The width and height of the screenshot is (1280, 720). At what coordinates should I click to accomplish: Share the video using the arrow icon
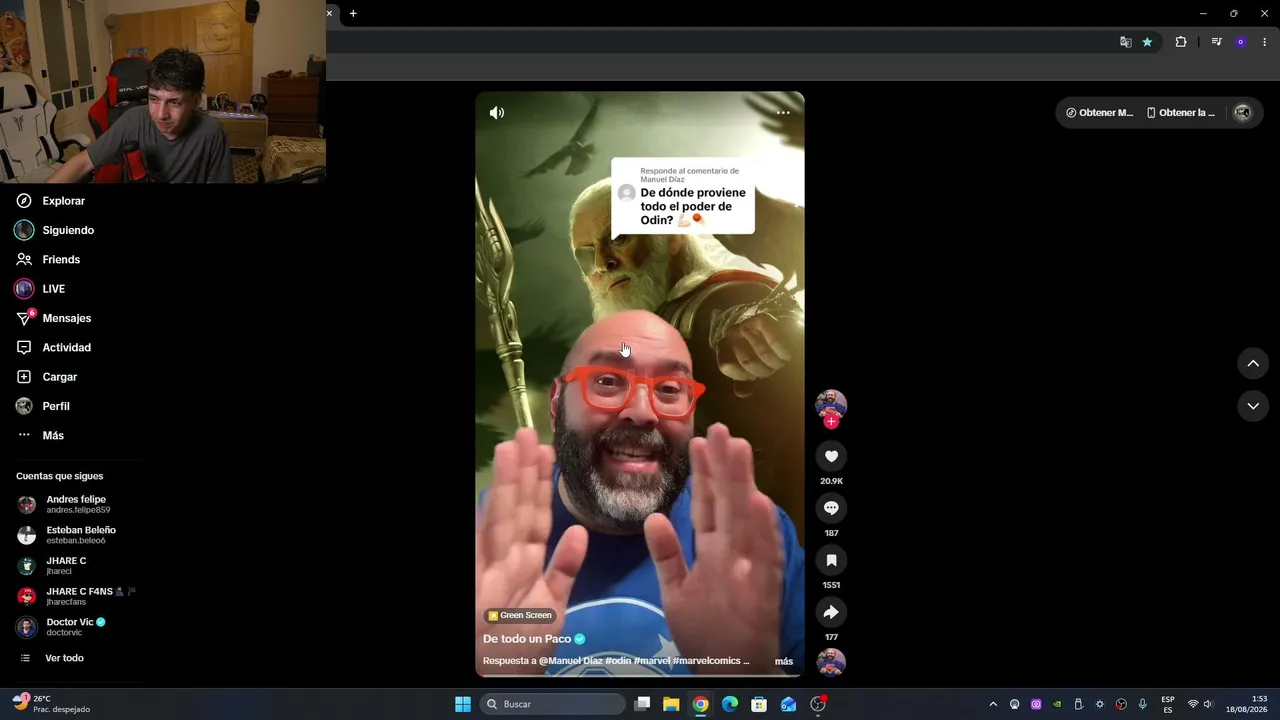tap(831, 612)
